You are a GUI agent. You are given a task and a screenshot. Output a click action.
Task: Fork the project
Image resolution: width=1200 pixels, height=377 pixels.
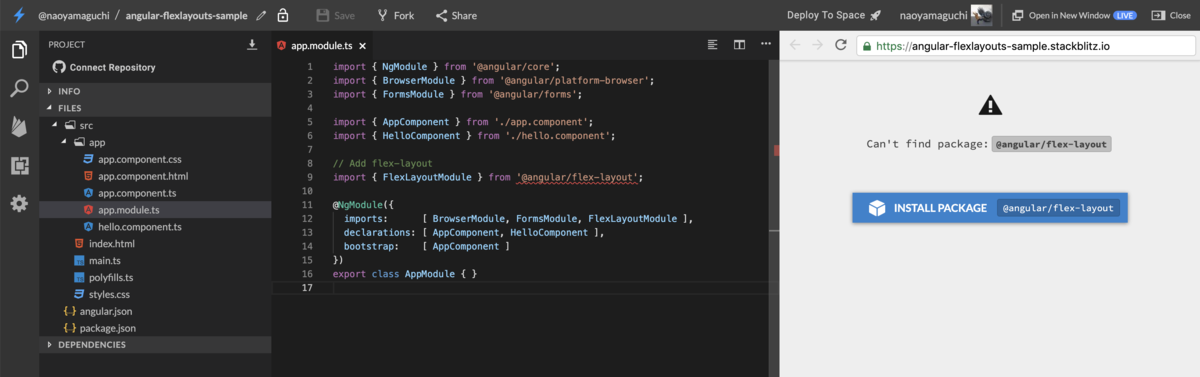[x=396, y=16]
